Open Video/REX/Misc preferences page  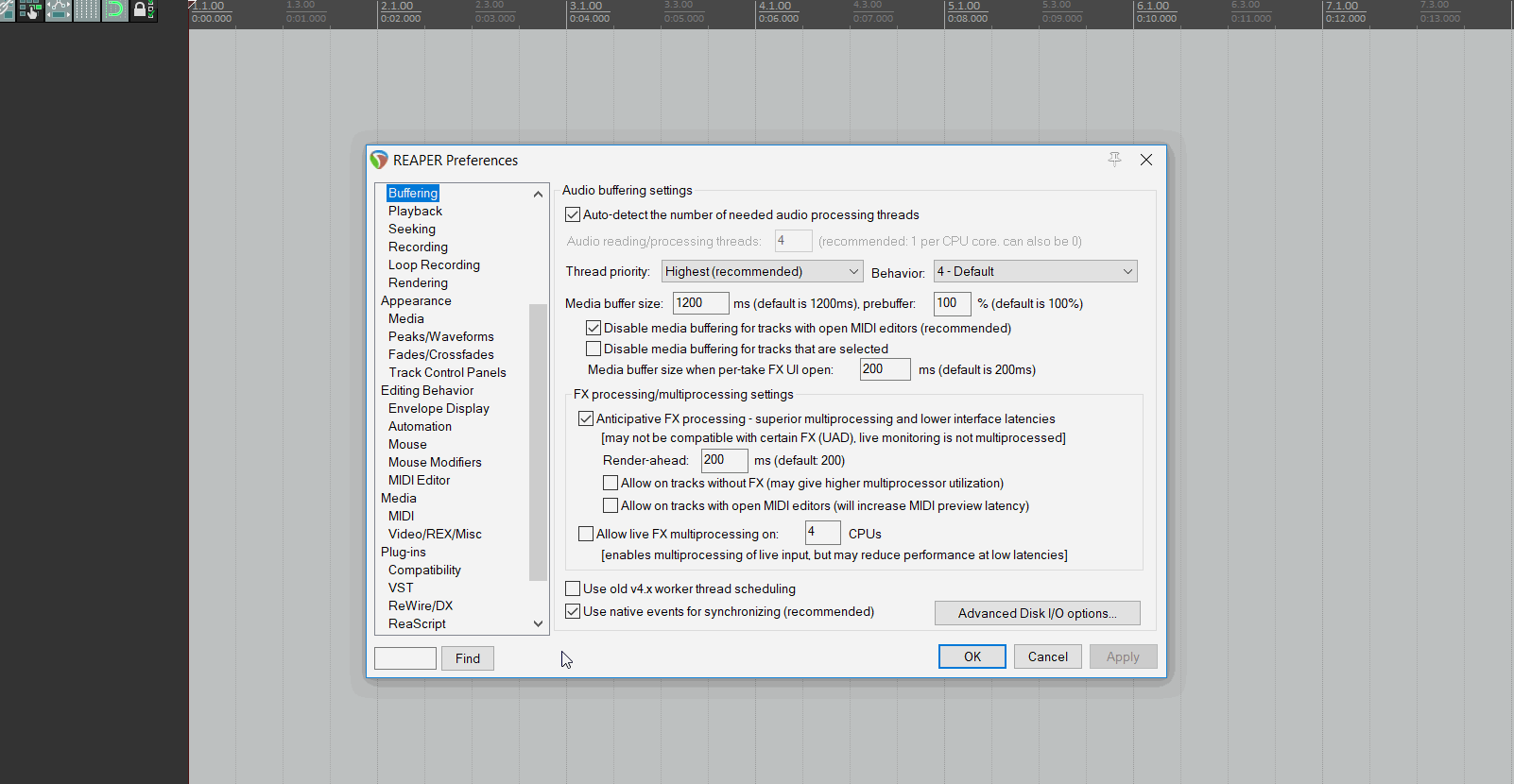point(435,534)
